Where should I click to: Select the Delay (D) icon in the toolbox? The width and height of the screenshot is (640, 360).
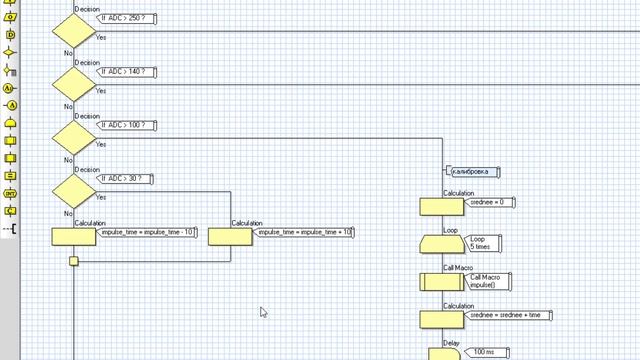click(10, 35)
